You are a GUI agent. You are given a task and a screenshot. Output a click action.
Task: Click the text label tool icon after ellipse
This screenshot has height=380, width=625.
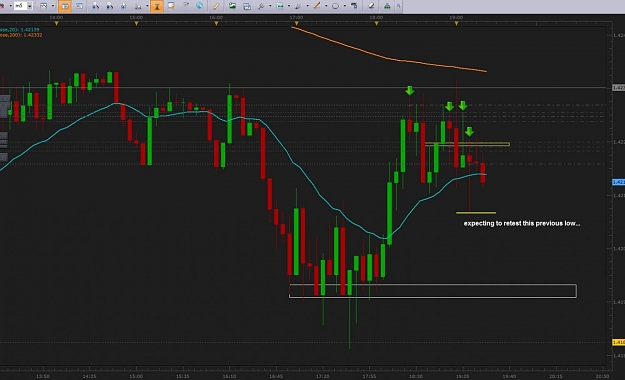354,6
